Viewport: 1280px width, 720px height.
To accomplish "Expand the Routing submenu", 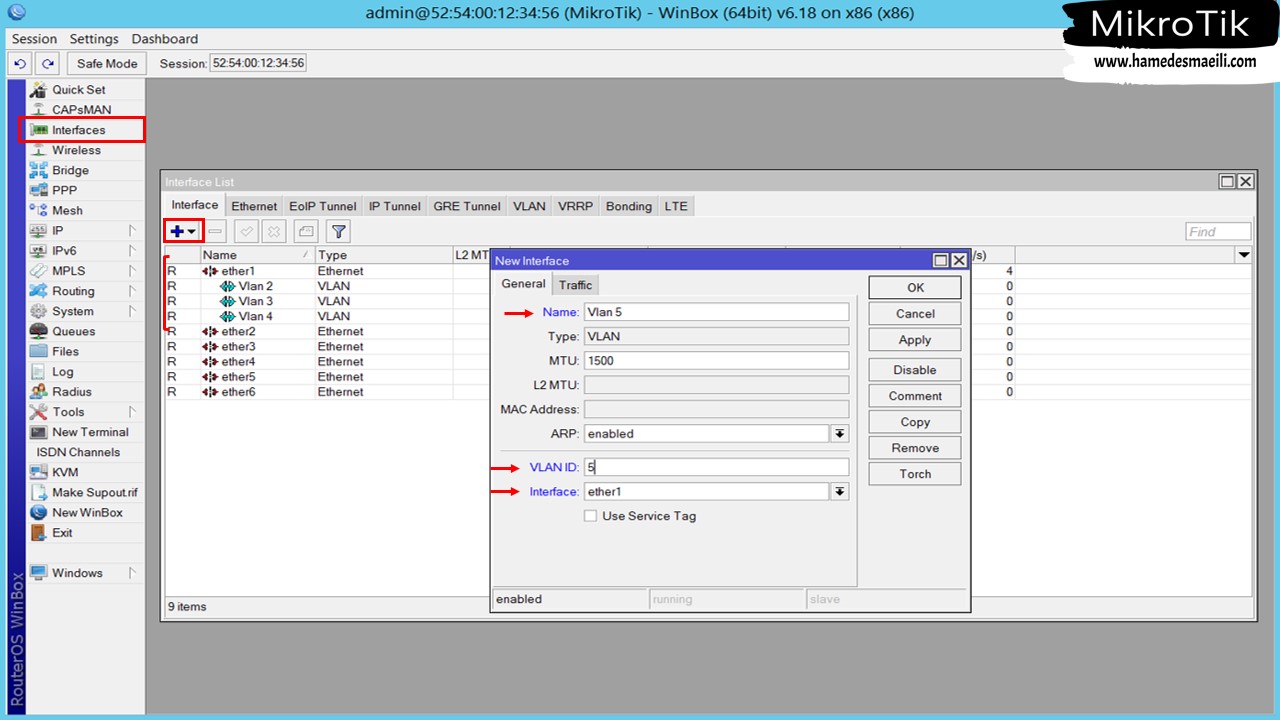I will point(132,291).
